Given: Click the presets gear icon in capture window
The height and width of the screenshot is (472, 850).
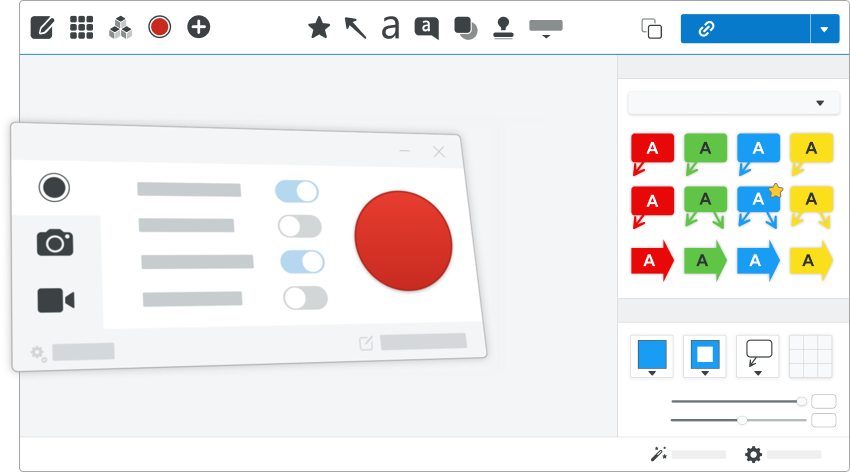Looking at the screenshot, I should coord(38,354).
